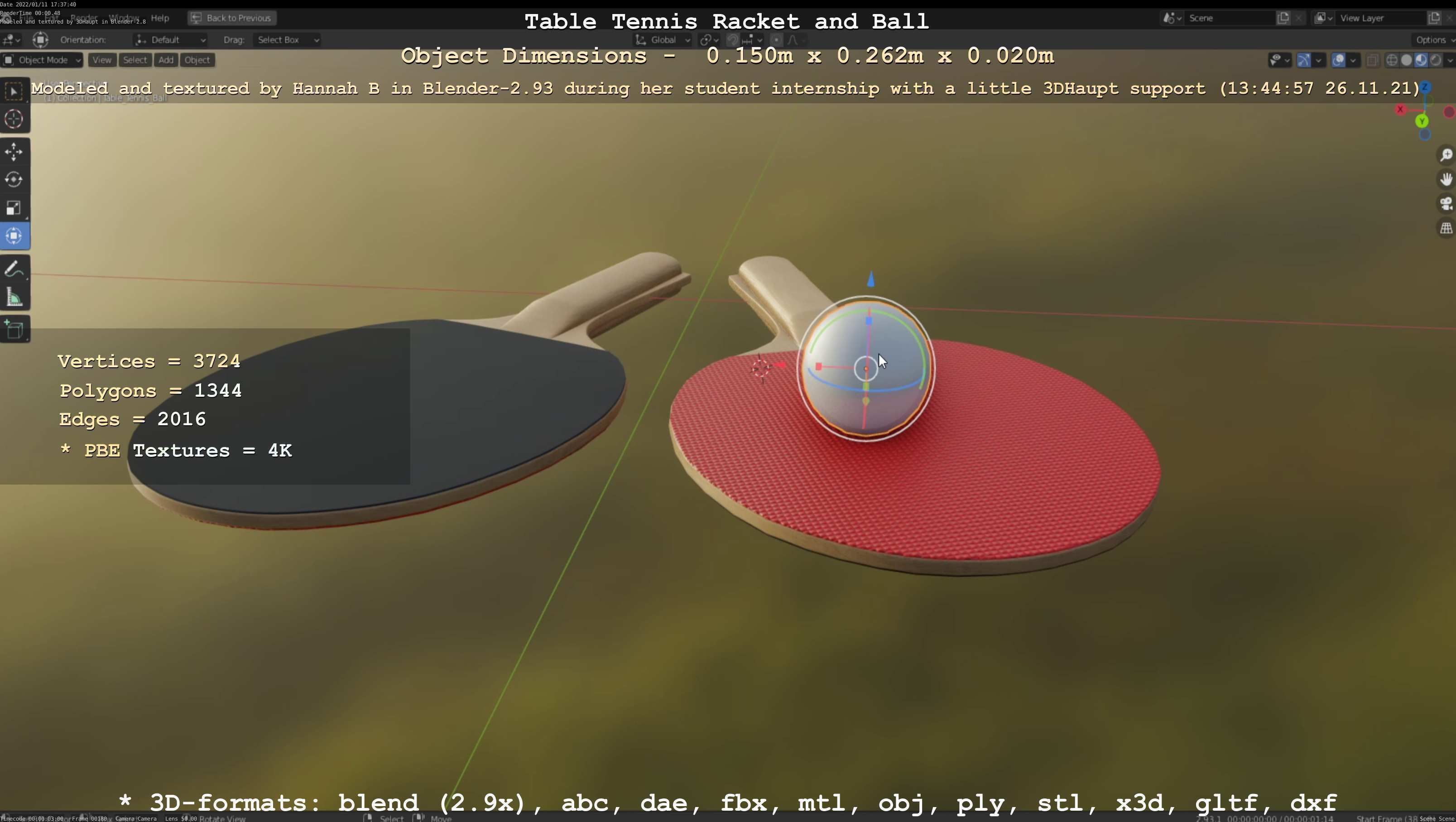Click the transform tool settings icon in header
This screenshot has width=1456, height=822.
click(40, 39)
